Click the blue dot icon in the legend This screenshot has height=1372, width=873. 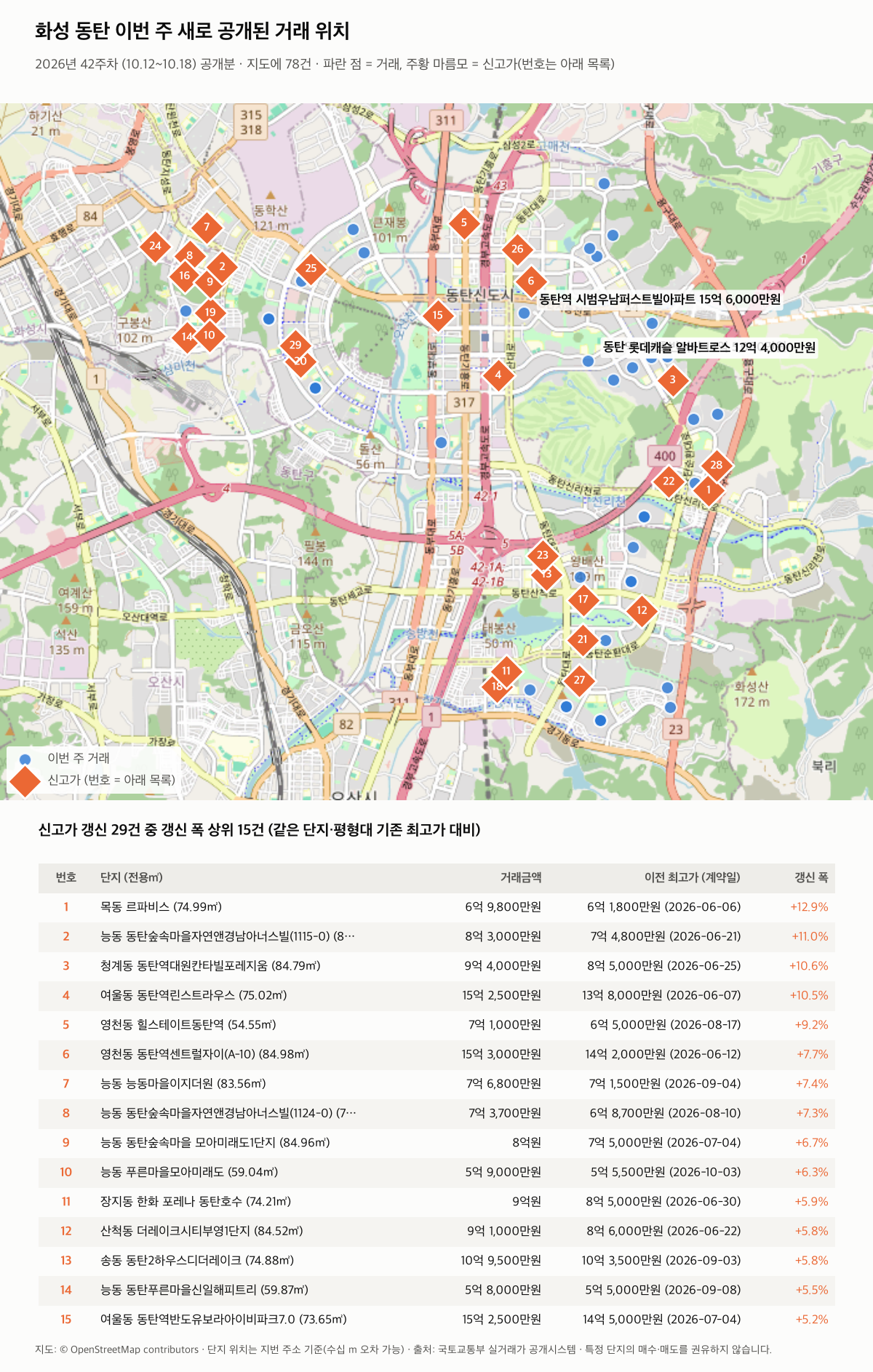point(25,759)
